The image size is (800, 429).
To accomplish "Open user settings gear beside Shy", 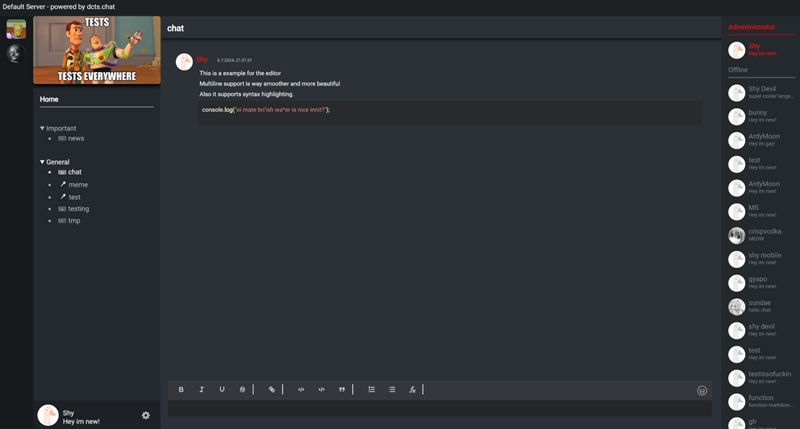I will point(146,415).
